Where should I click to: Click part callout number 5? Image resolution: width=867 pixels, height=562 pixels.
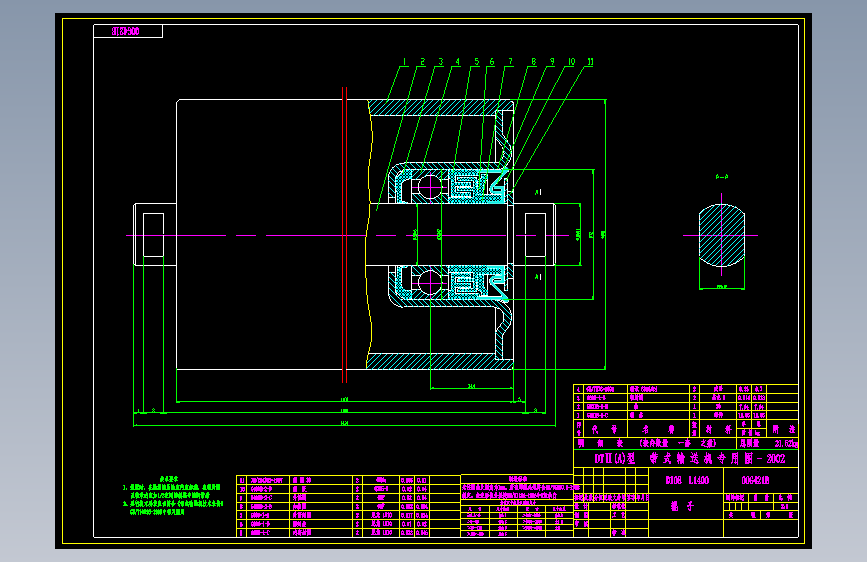(x=477, y=62)
